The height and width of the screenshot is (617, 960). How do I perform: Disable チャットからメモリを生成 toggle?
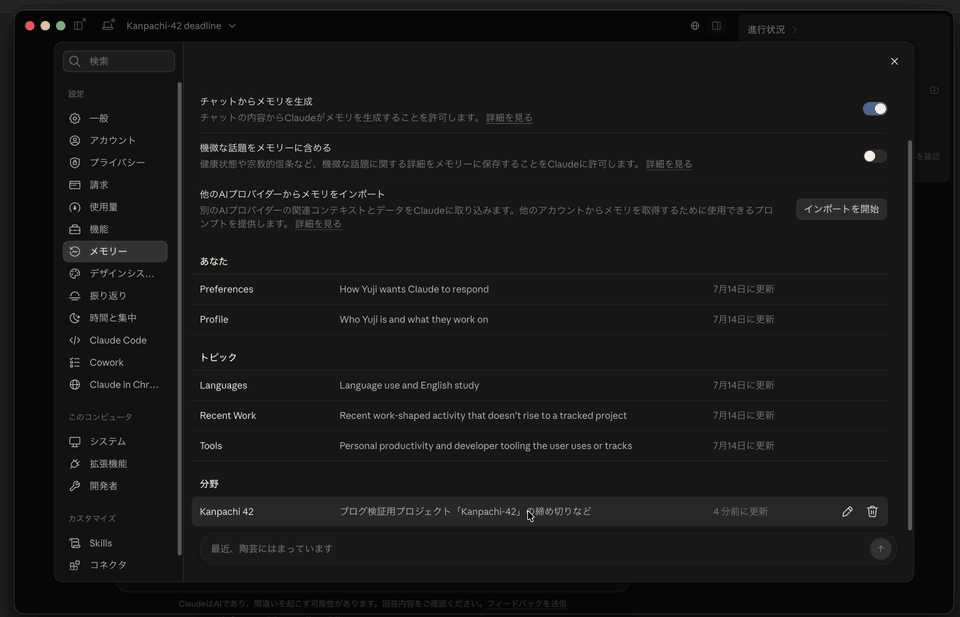click(x=875, y=109)
